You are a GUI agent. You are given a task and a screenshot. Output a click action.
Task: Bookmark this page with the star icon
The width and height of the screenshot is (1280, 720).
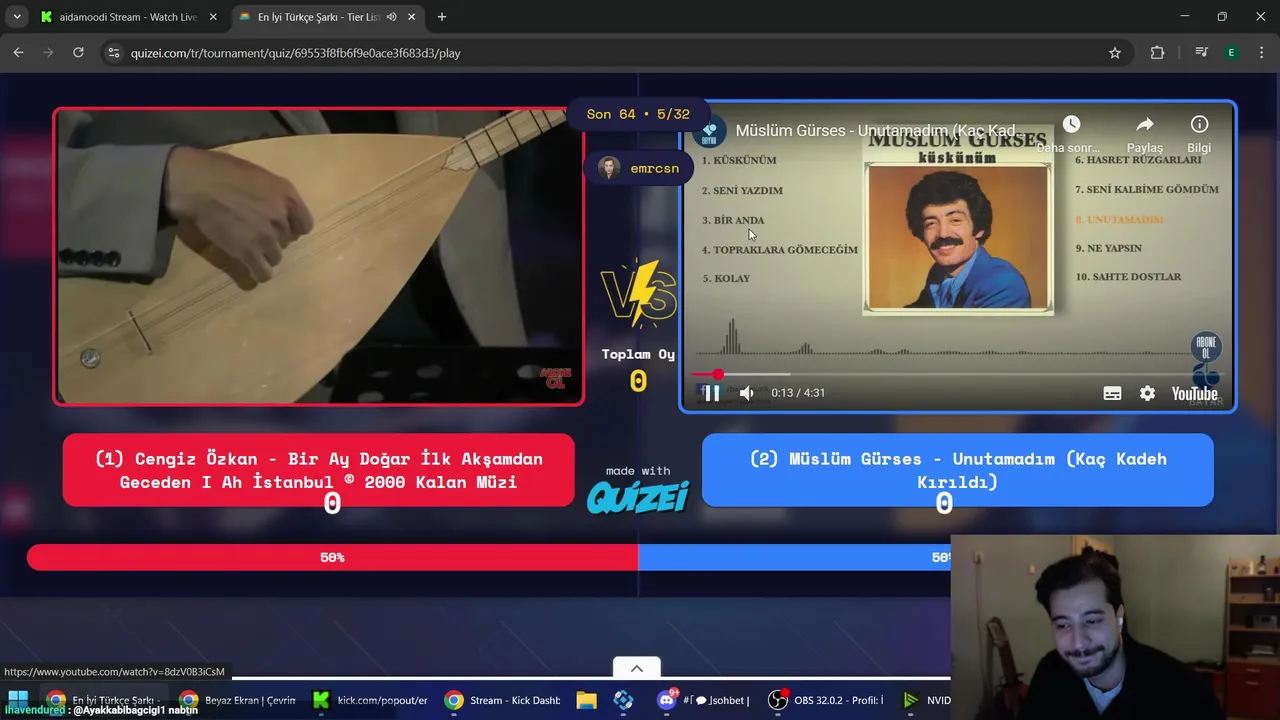pyautogui.click(x=1115, y=53)
